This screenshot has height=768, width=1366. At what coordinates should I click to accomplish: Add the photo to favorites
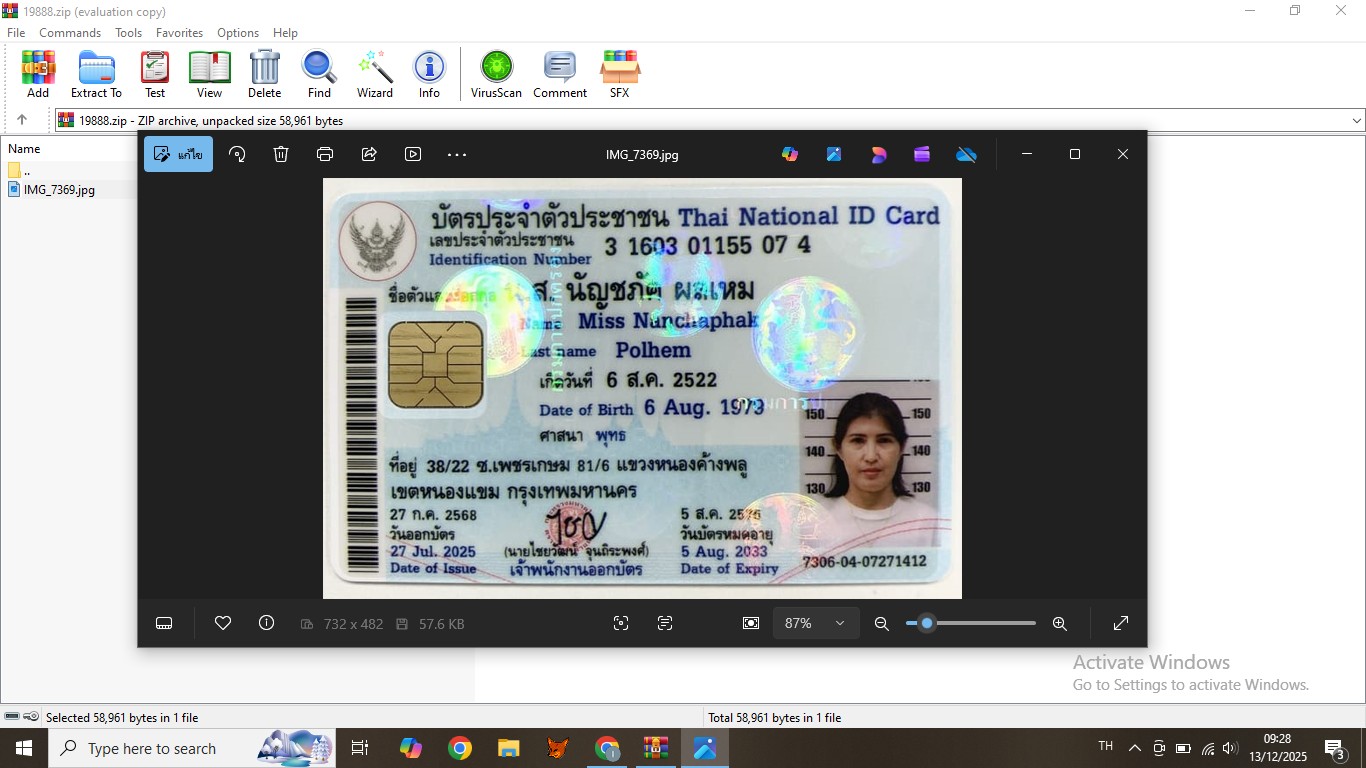coord(223,623)
